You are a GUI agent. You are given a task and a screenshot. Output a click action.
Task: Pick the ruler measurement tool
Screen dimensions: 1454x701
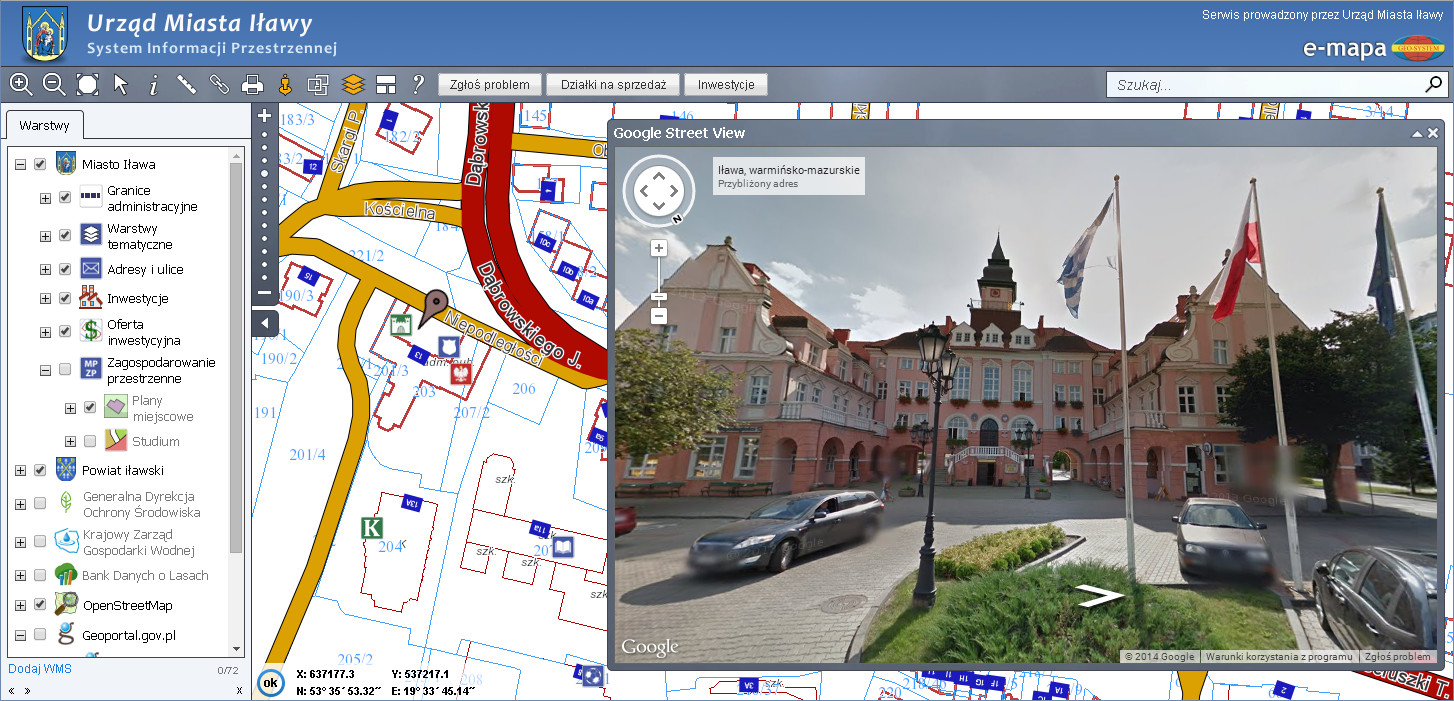coord(186,85)
